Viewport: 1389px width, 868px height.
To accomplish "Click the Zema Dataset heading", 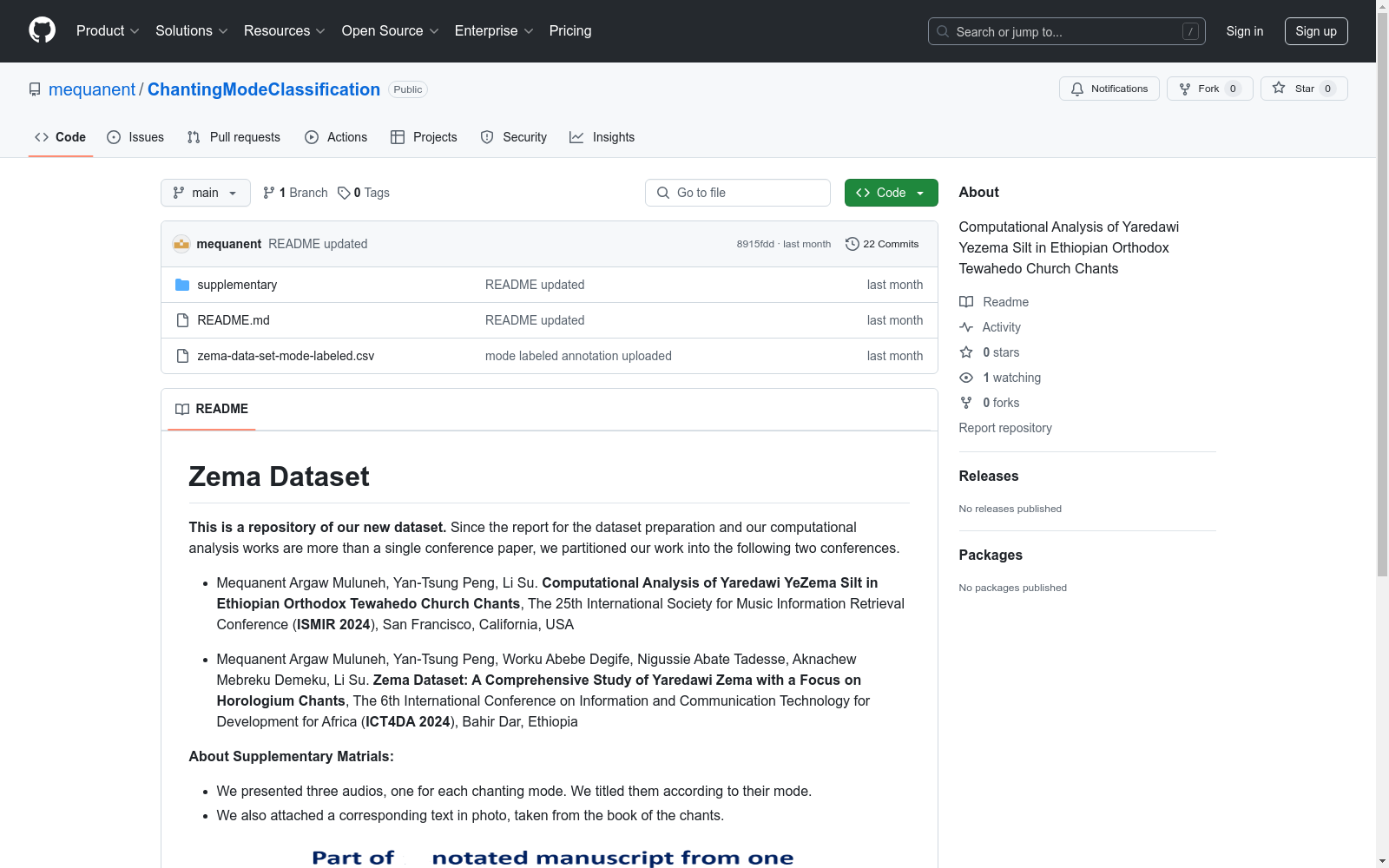I will click(x=279, y=477).
